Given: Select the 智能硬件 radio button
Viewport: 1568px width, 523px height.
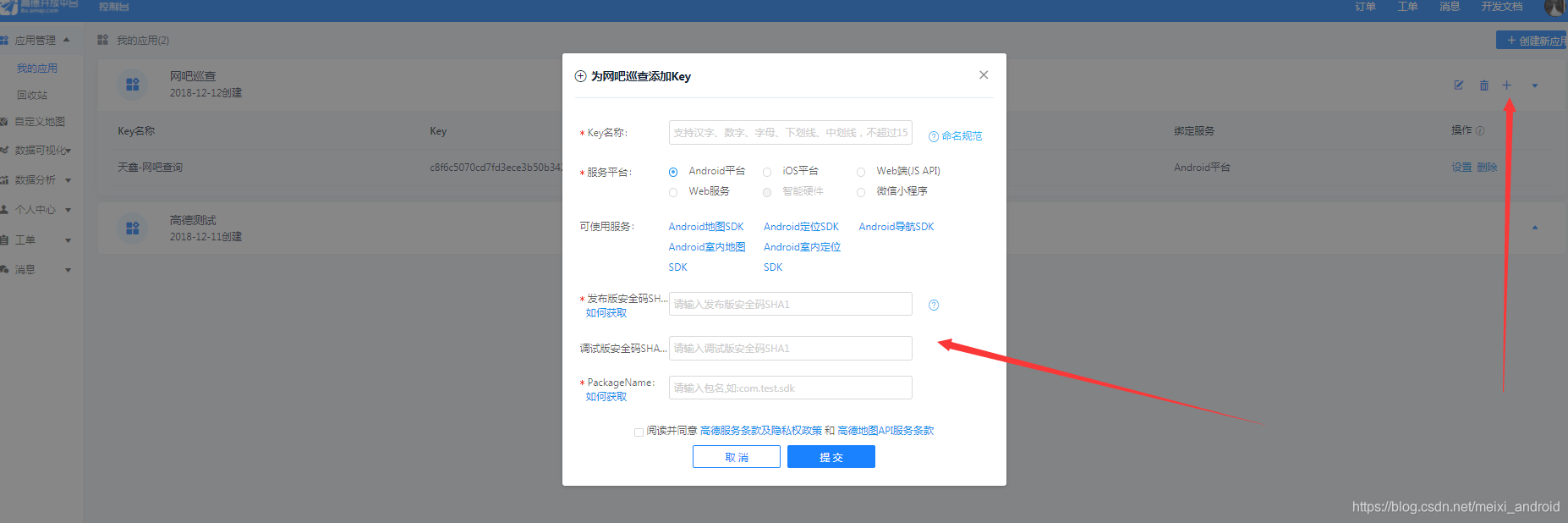Looking at the screenshot, I should 767,192.
